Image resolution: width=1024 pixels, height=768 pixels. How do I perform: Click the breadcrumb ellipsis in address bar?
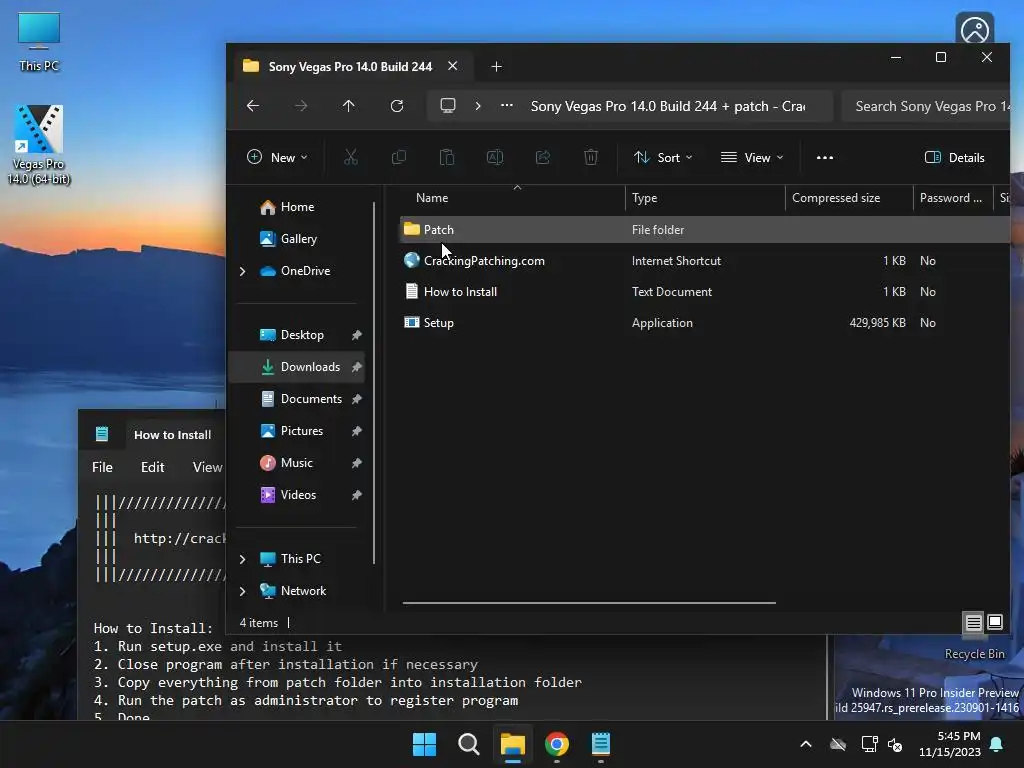pyautogui.click(x=507, y=106)
